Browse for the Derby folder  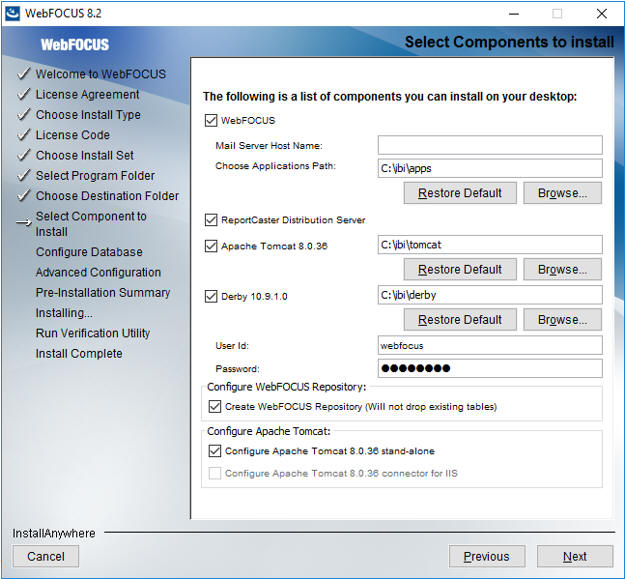562,320
